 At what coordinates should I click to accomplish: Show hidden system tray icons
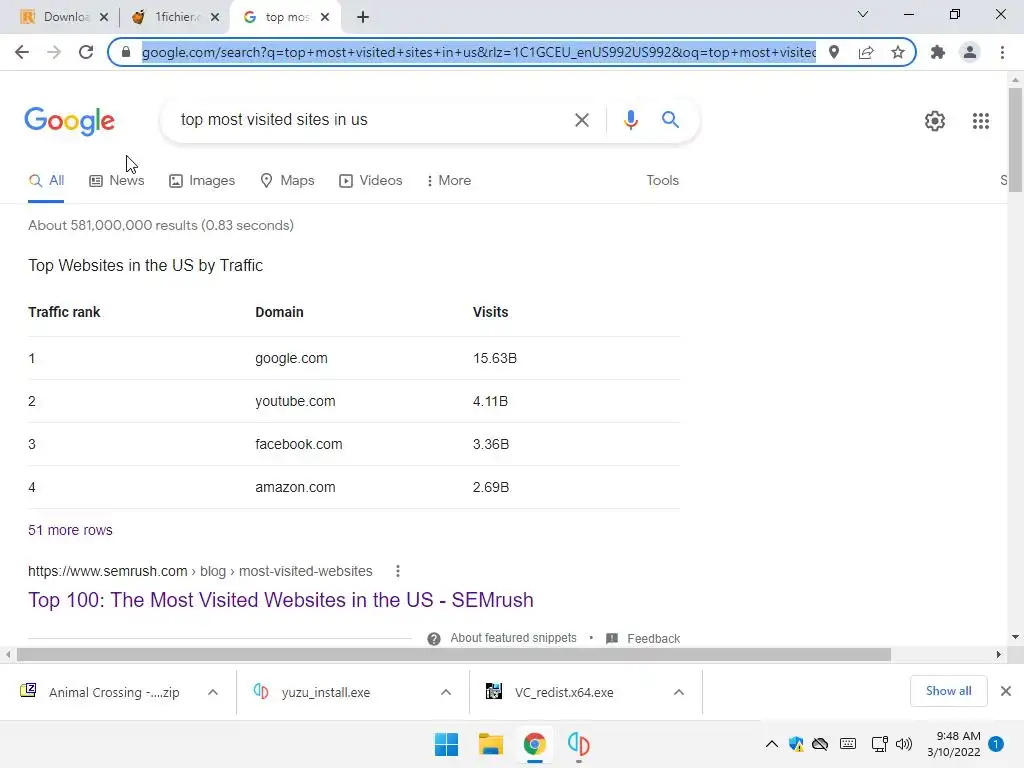click(x=771, y=744)
